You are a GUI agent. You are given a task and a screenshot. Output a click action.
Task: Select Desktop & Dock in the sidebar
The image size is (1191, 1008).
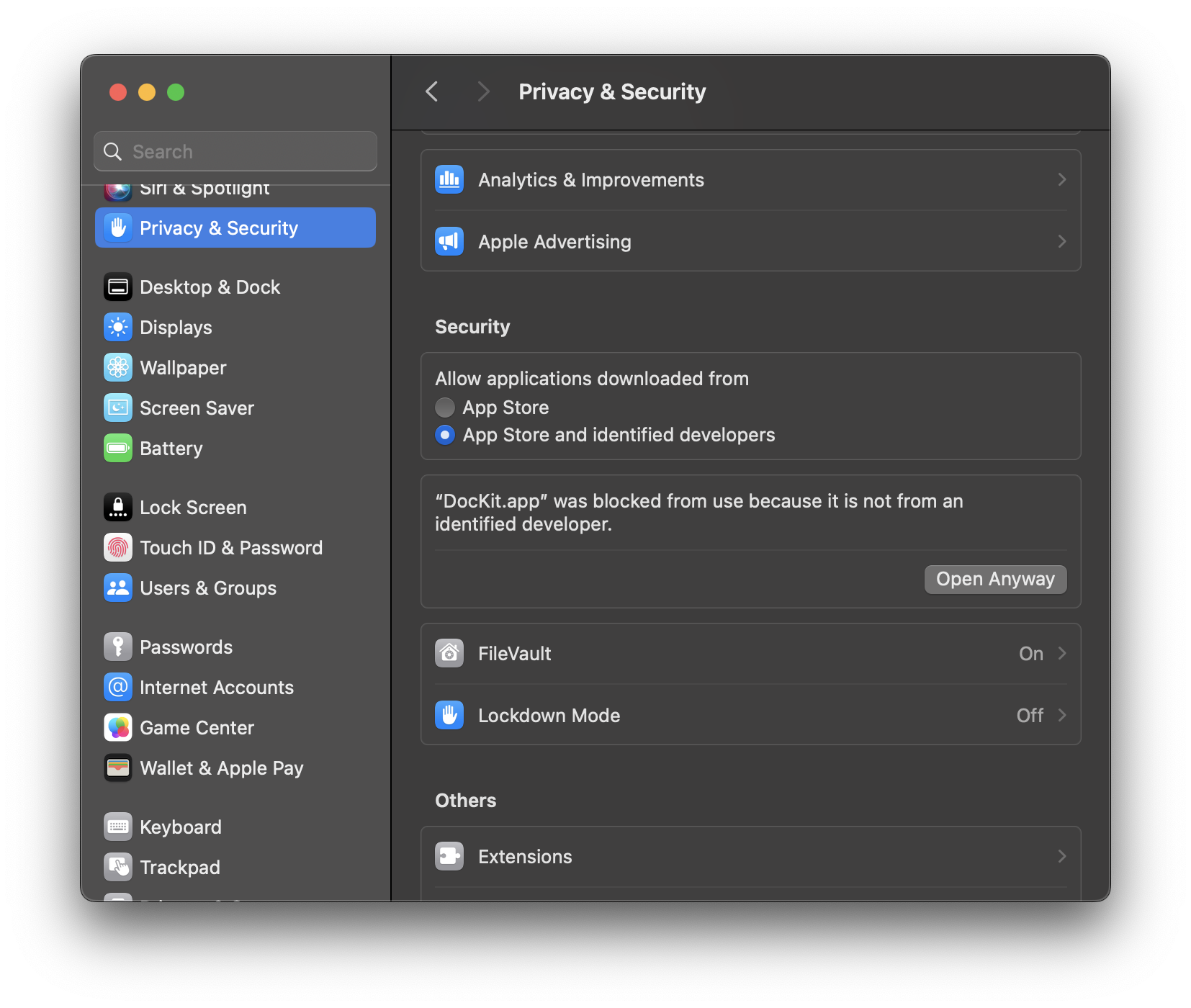(210, 287)
